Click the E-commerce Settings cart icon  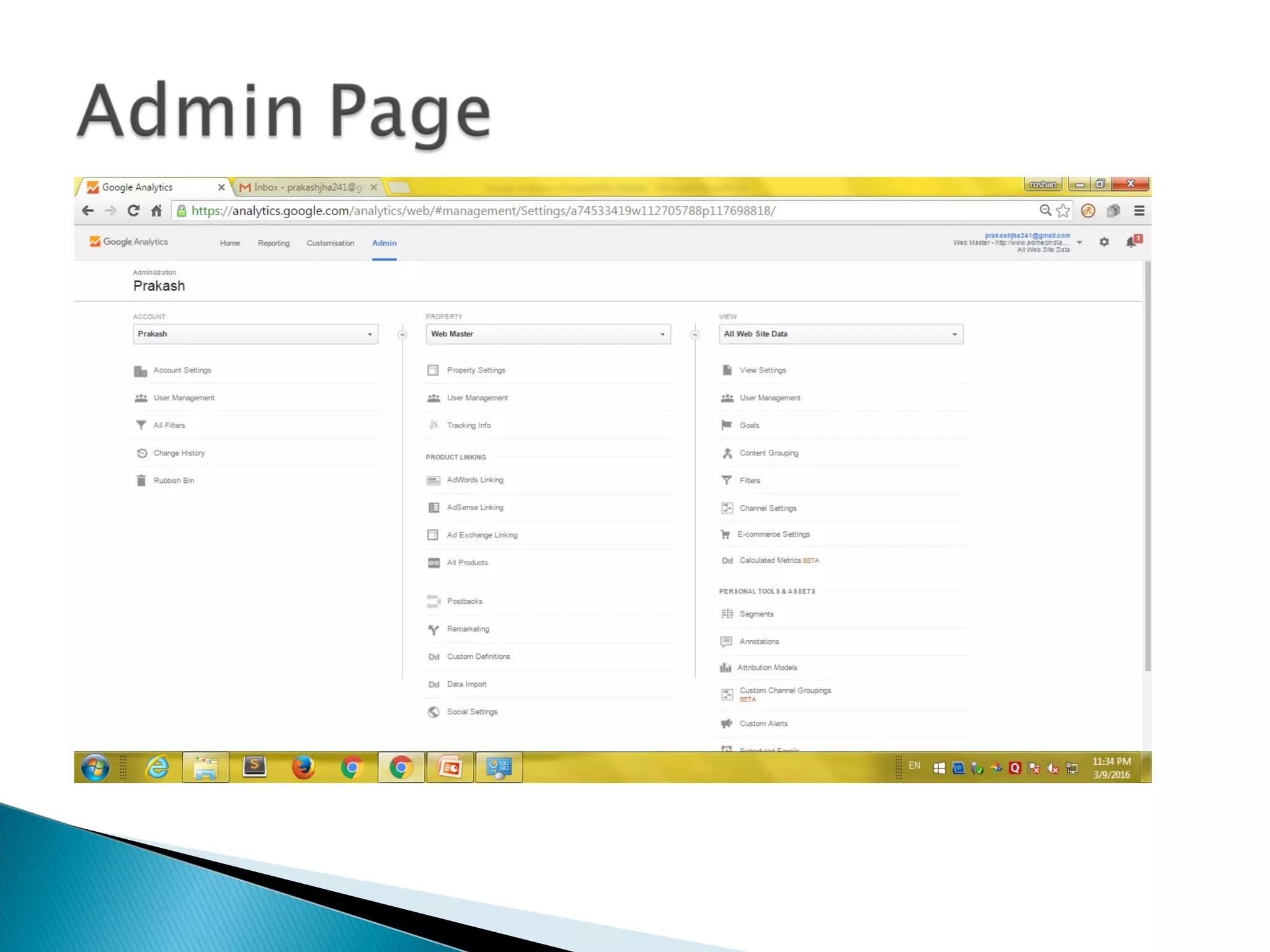click(726, 534)
